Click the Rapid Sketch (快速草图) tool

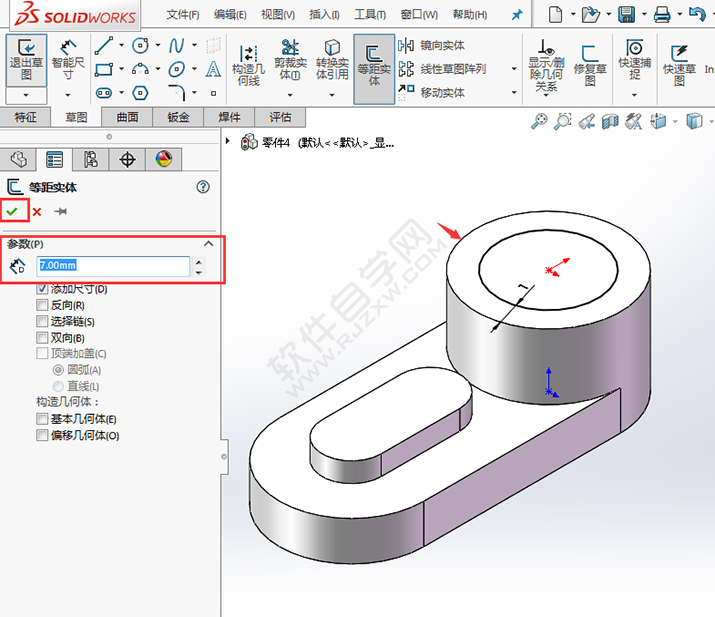pos(679,66)
